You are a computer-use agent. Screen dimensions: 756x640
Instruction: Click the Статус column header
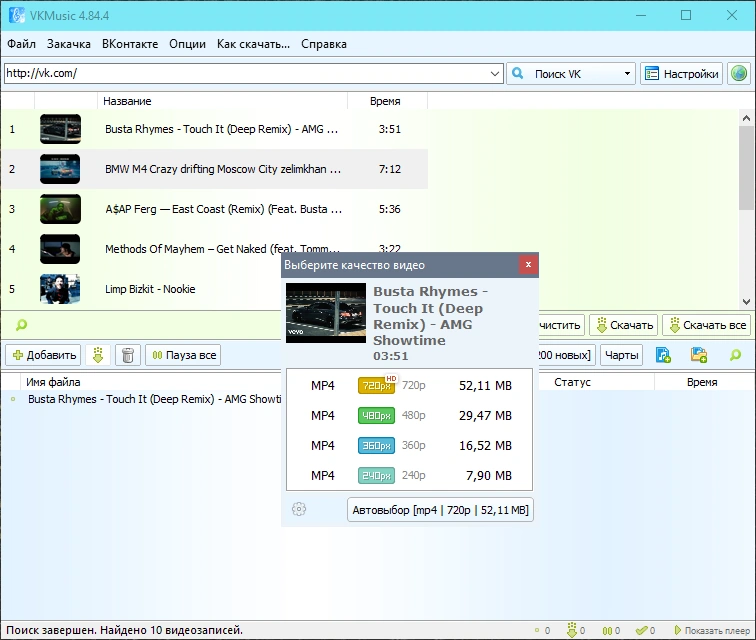tap(572, 382)
